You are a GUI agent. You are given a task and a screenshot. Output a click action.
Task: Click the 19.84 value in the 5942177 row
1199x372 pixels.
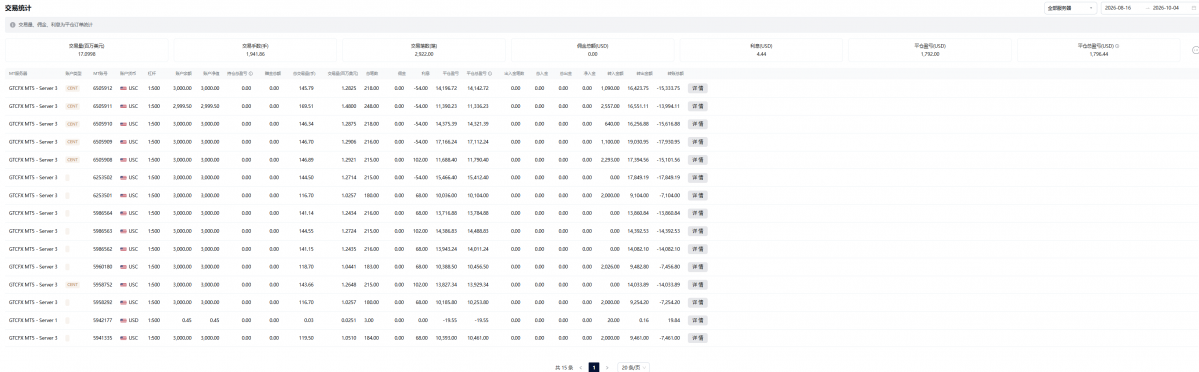(x=674, y=320)
